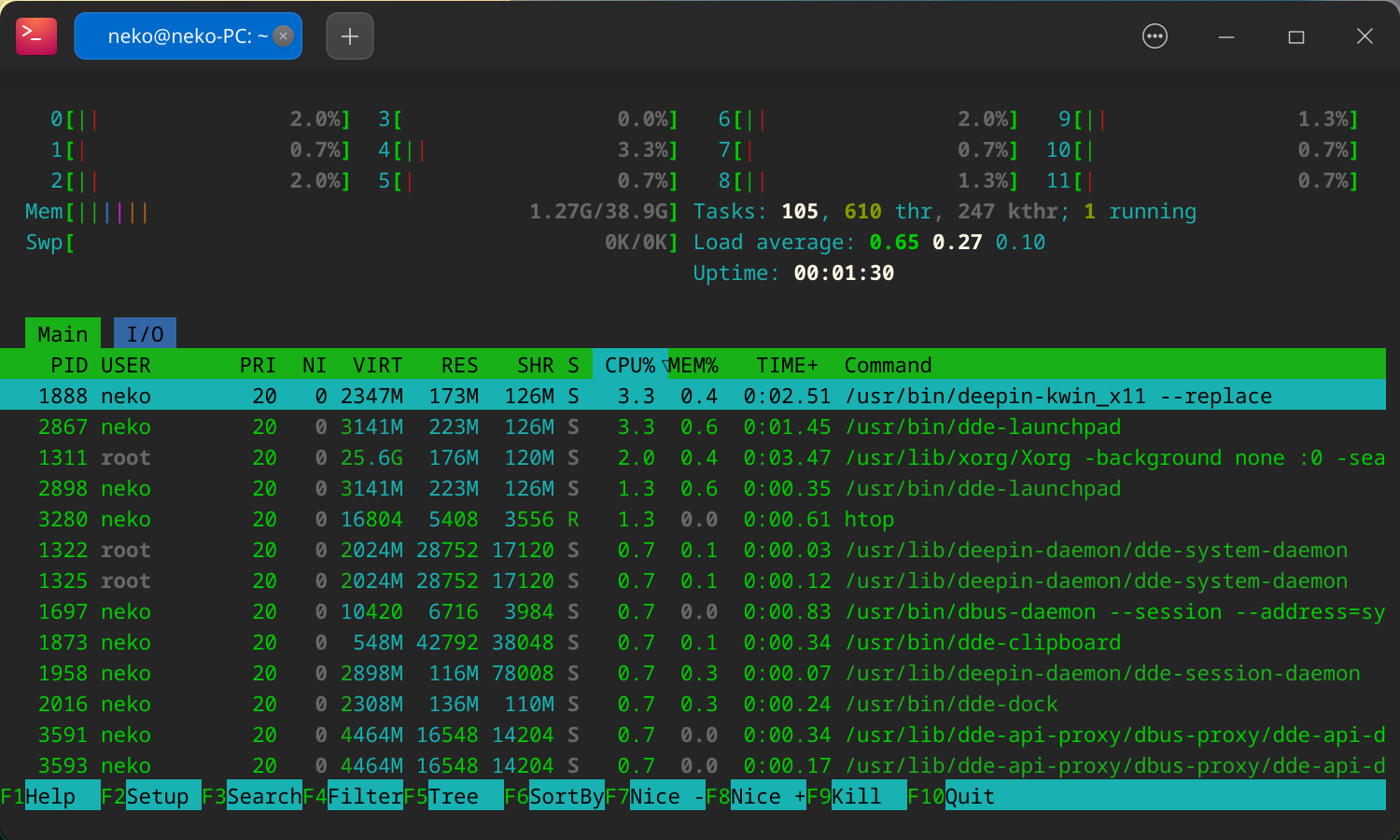The image size is (1400, 840).
Task: Select the dde-session-daemon process row
Action: tap(693, 673)
